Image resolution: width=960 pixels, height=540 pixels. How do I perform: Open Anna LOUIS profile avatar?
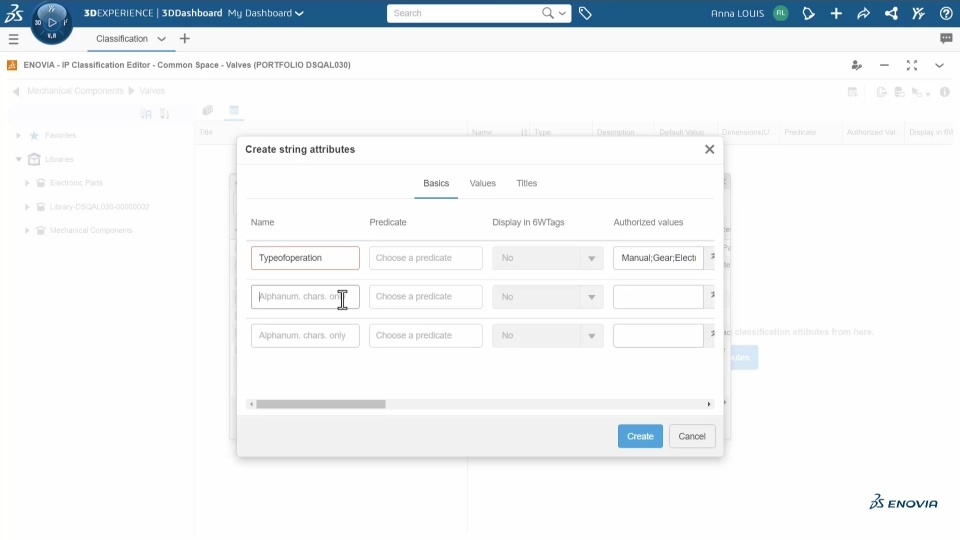(x=781, y=13)
